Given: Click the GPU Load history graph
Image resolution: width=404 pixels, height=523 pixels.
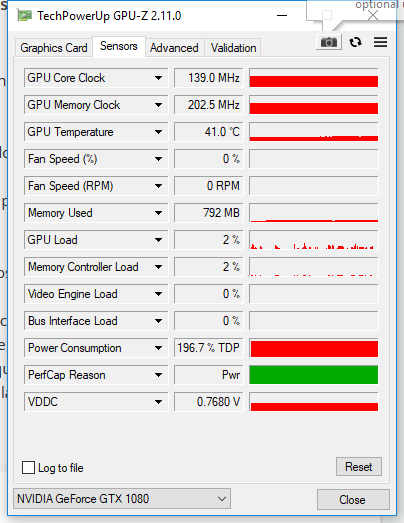Looking at the screenshot, I should tap(314, 240).
